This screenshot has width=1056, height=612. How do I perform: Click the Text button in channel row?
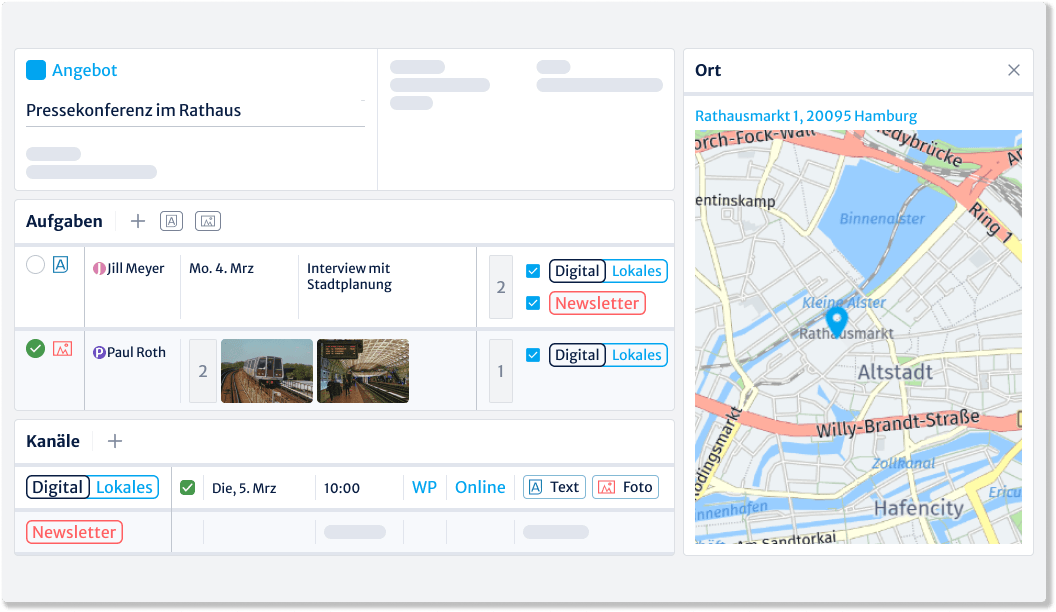pyautogui.click(x=554, y=487)
